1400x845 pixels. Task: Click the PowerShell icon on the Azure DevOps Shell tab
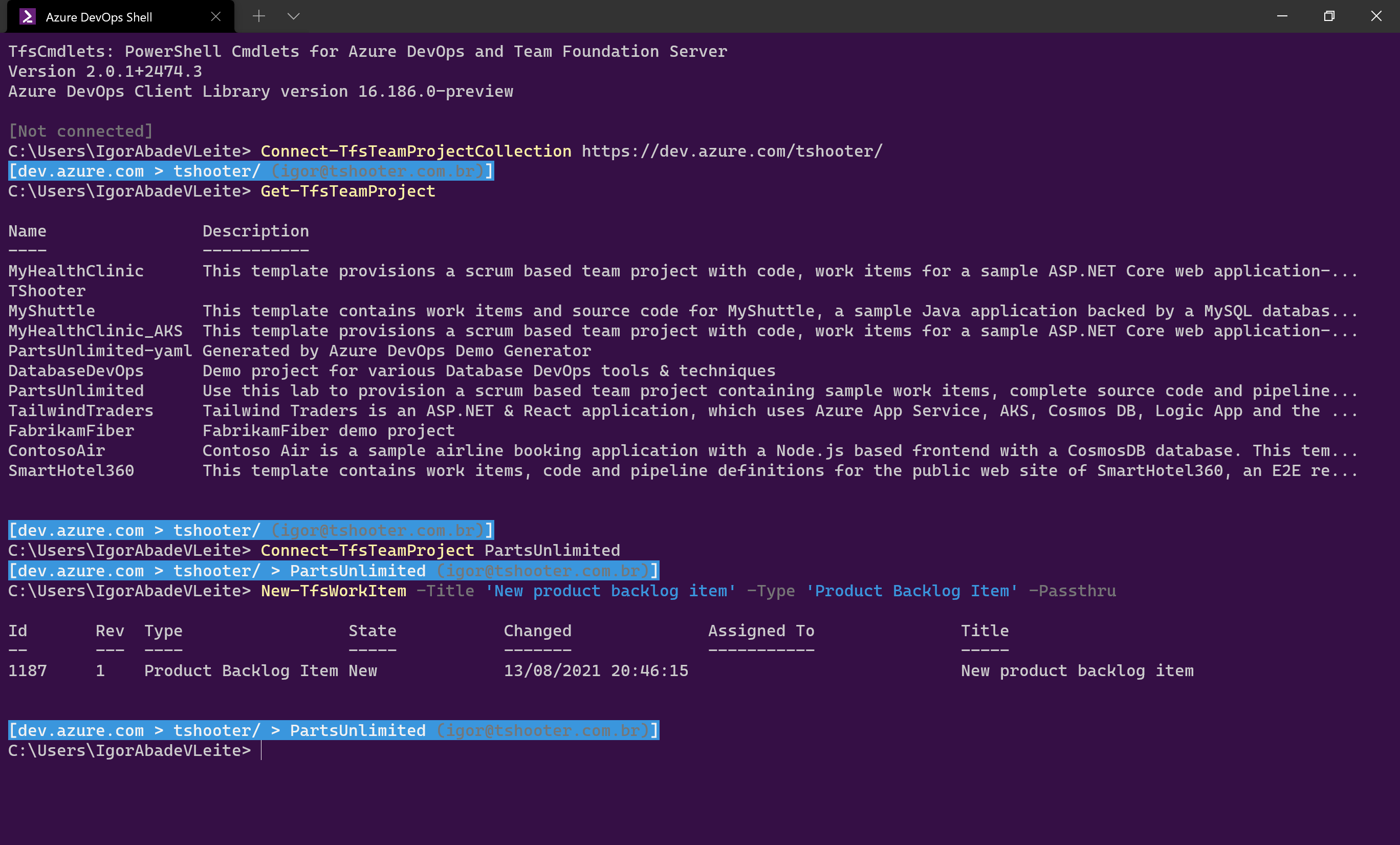pyautogui.click(x=27, y=16)
